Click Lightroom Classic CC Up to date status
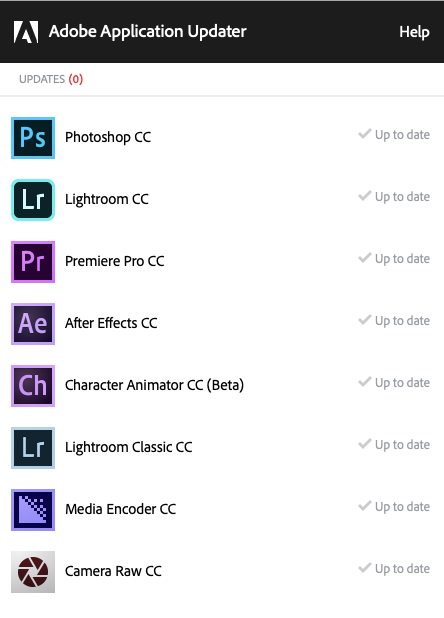The image size is (444, 618). click(394, 445)
